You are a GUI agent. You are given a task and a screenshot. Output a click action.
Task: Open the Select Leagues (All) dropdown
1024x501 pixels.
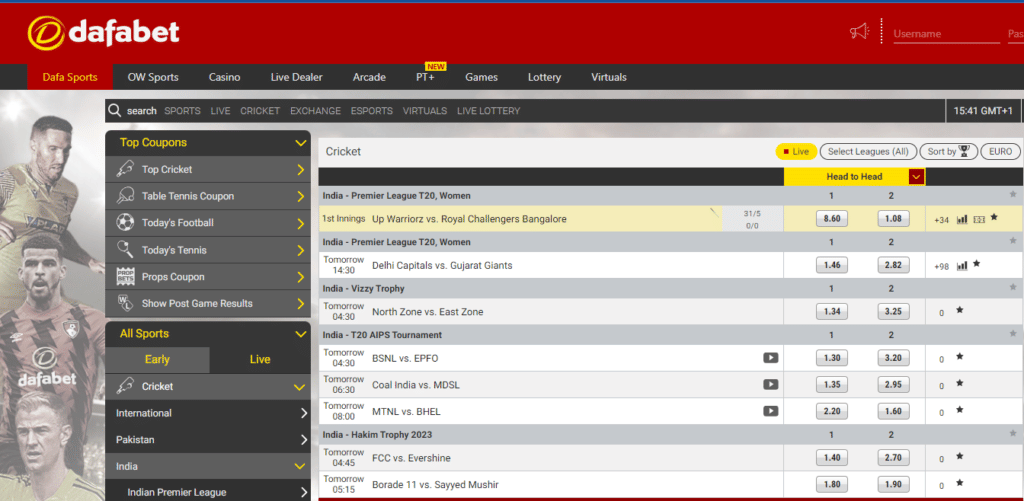(x=868, y=152)
